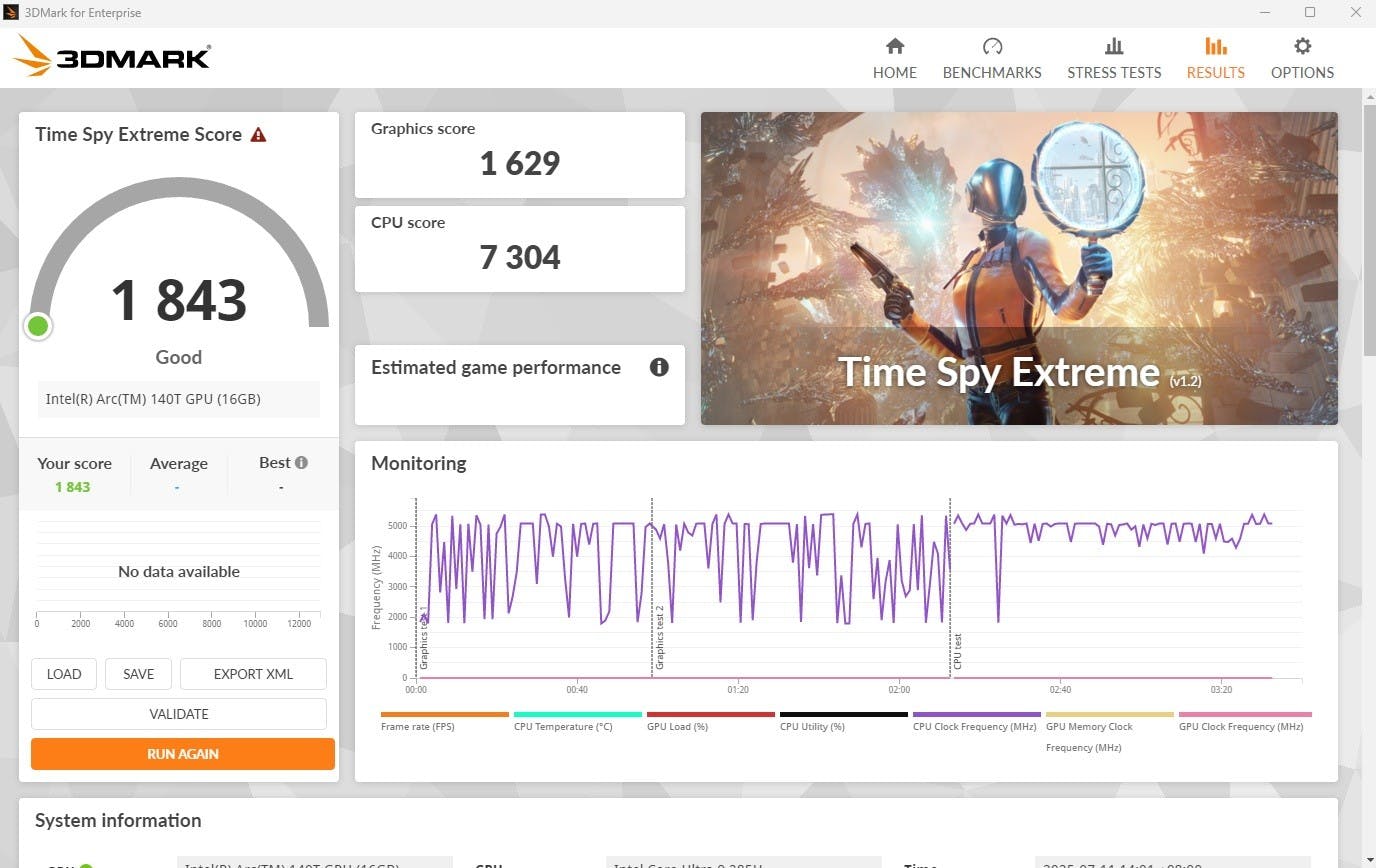The height and width of the screenshot is (868, 1376).
Task: Click LOAD button
Action: click(64, 674)
